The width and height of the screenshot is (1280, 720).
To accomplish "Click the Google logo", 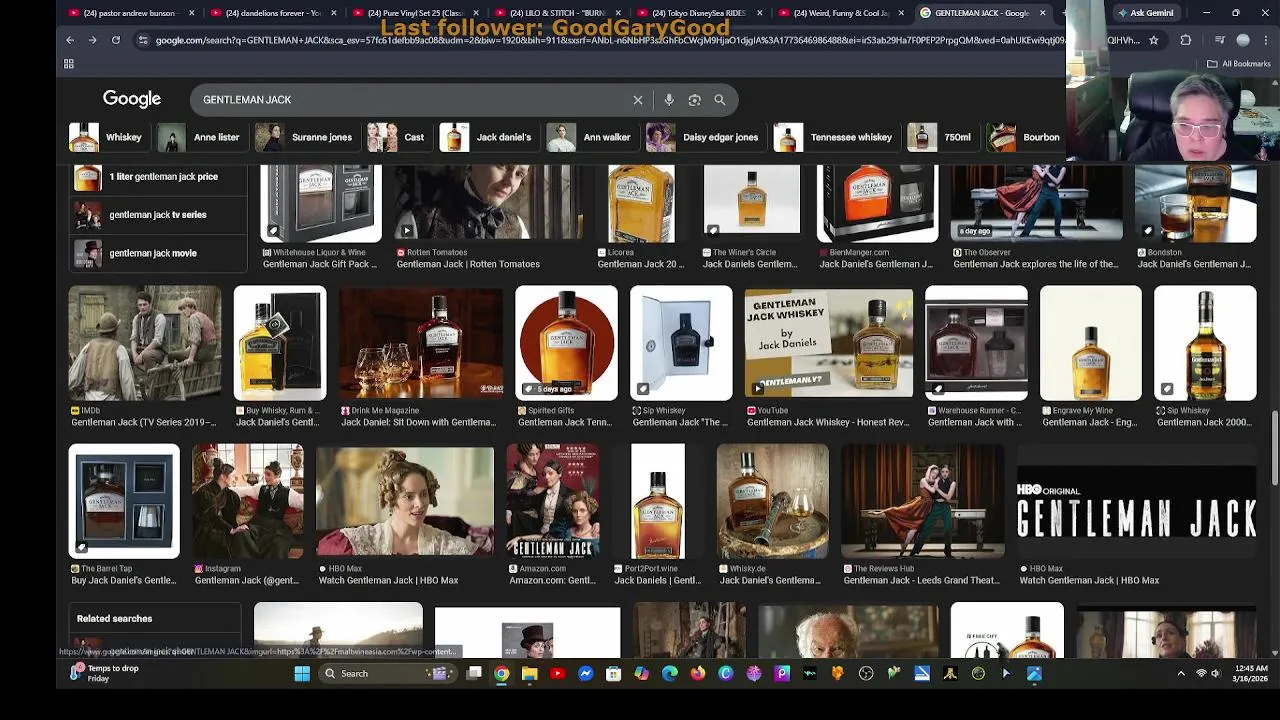I will [132, 99].
